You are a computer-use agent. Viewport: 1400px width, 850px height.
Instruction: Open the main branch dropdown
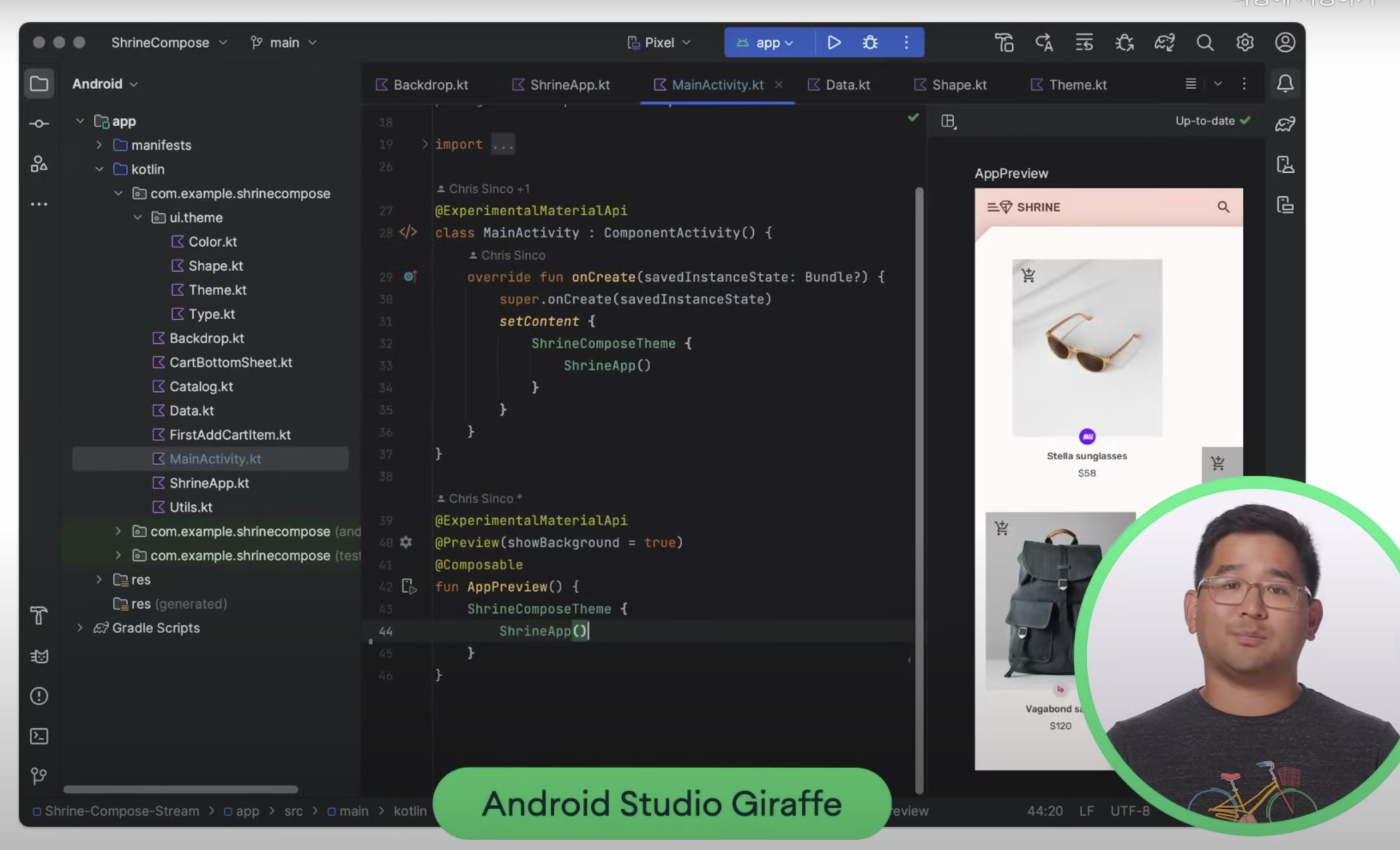[x=284, y=42]
